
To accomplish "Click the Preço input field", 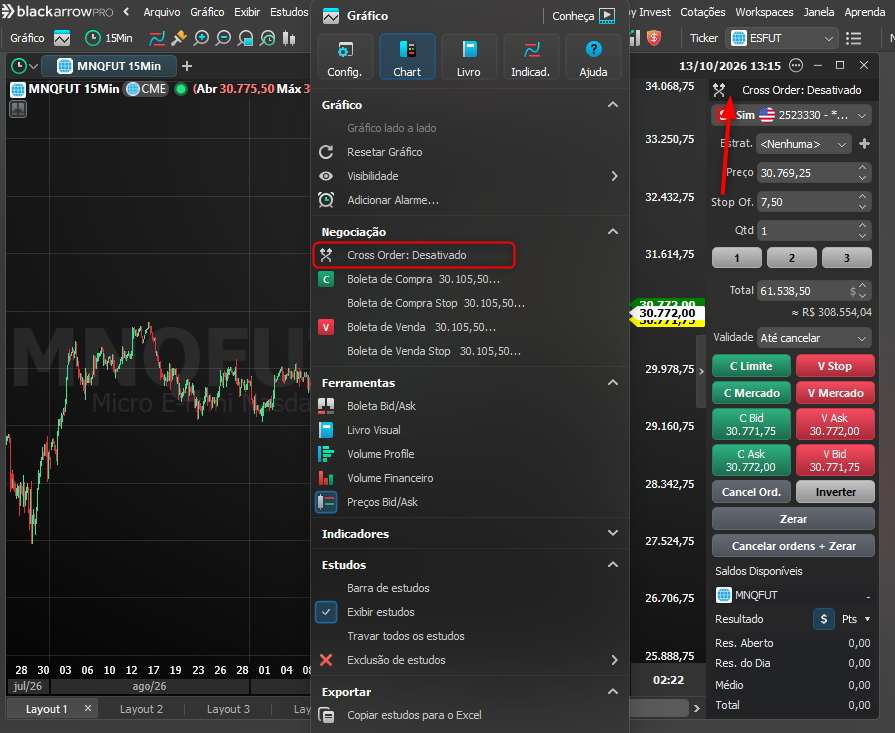I will pos(814,173).
